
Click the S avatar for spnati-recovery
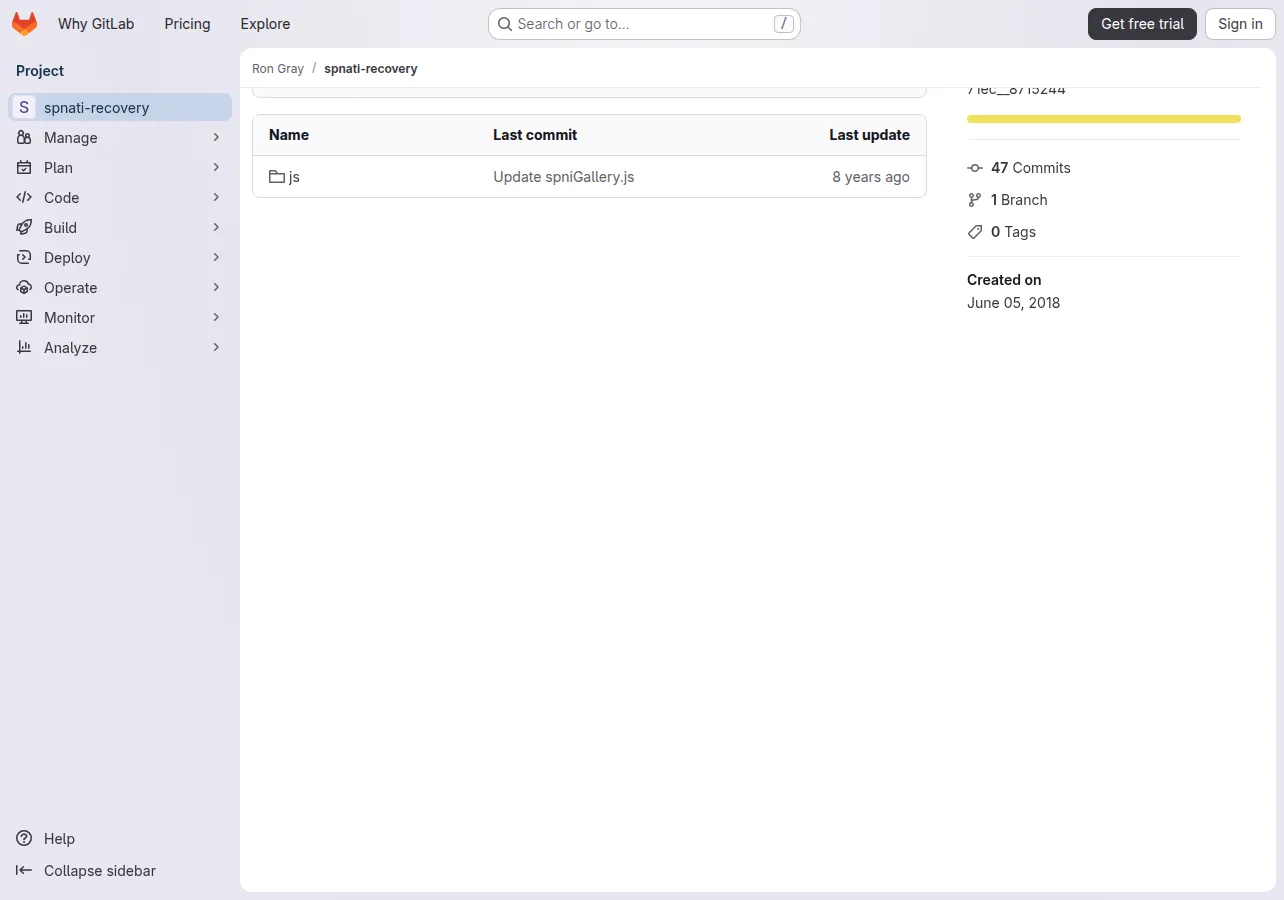pos(24,107)
